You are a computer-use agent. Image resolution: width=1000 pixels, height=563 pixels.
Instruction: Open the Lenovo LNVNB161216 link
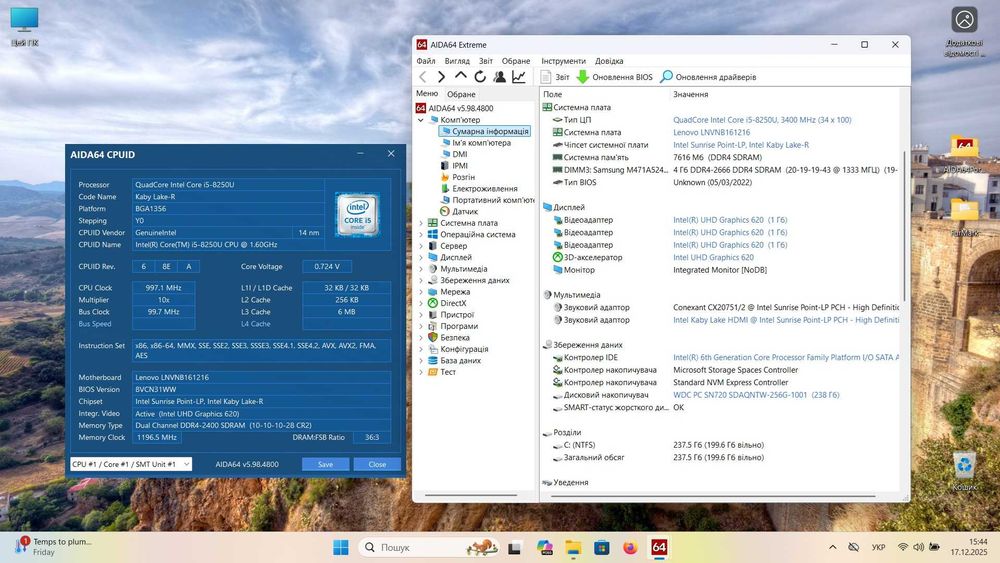(x=712, y=133)
